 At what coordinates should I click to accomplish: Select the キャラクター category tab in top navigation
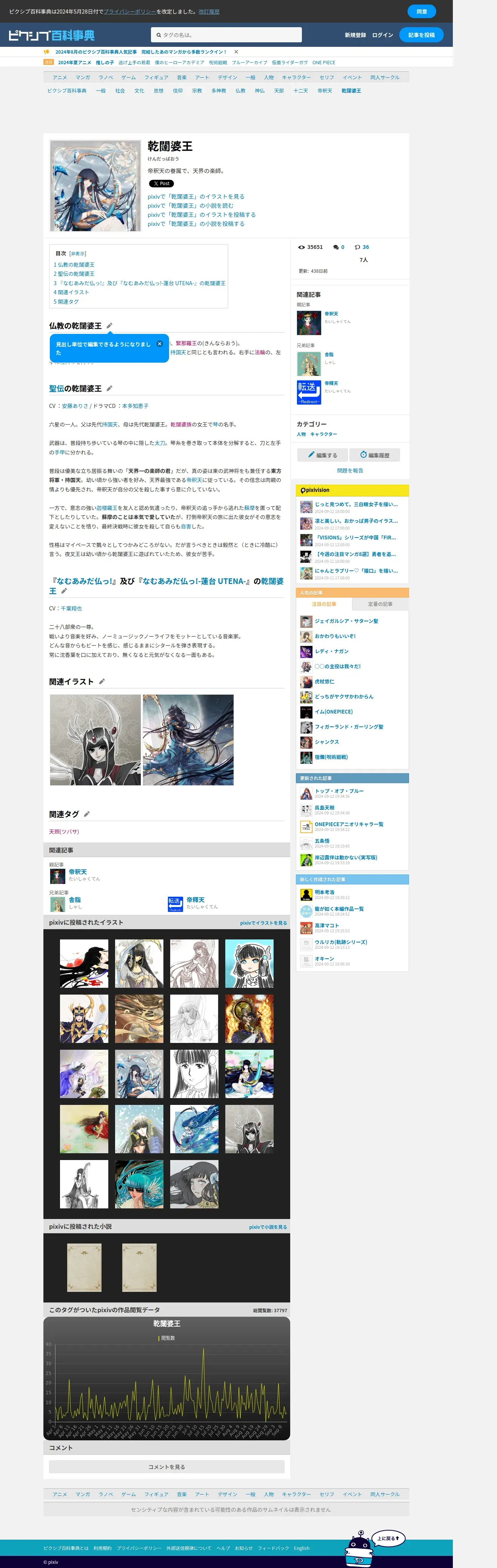(x=296, y=77)
